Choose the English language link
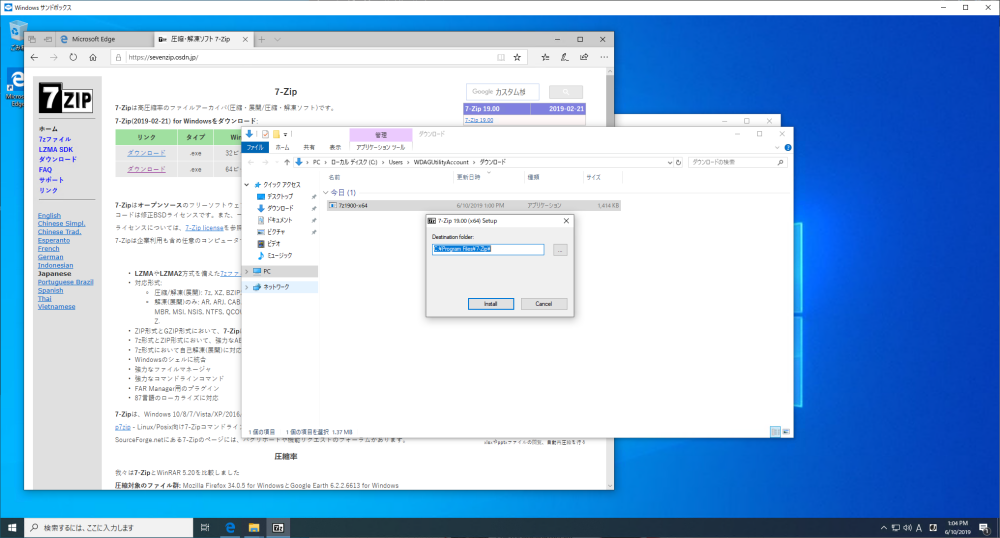The image size is (1000, 538). (x=49, y=215)
